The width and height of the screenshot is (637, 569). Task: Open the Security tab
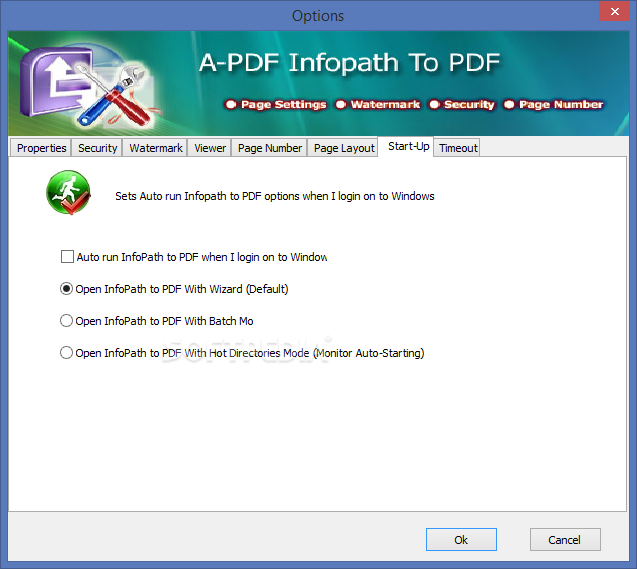point(98,148)
